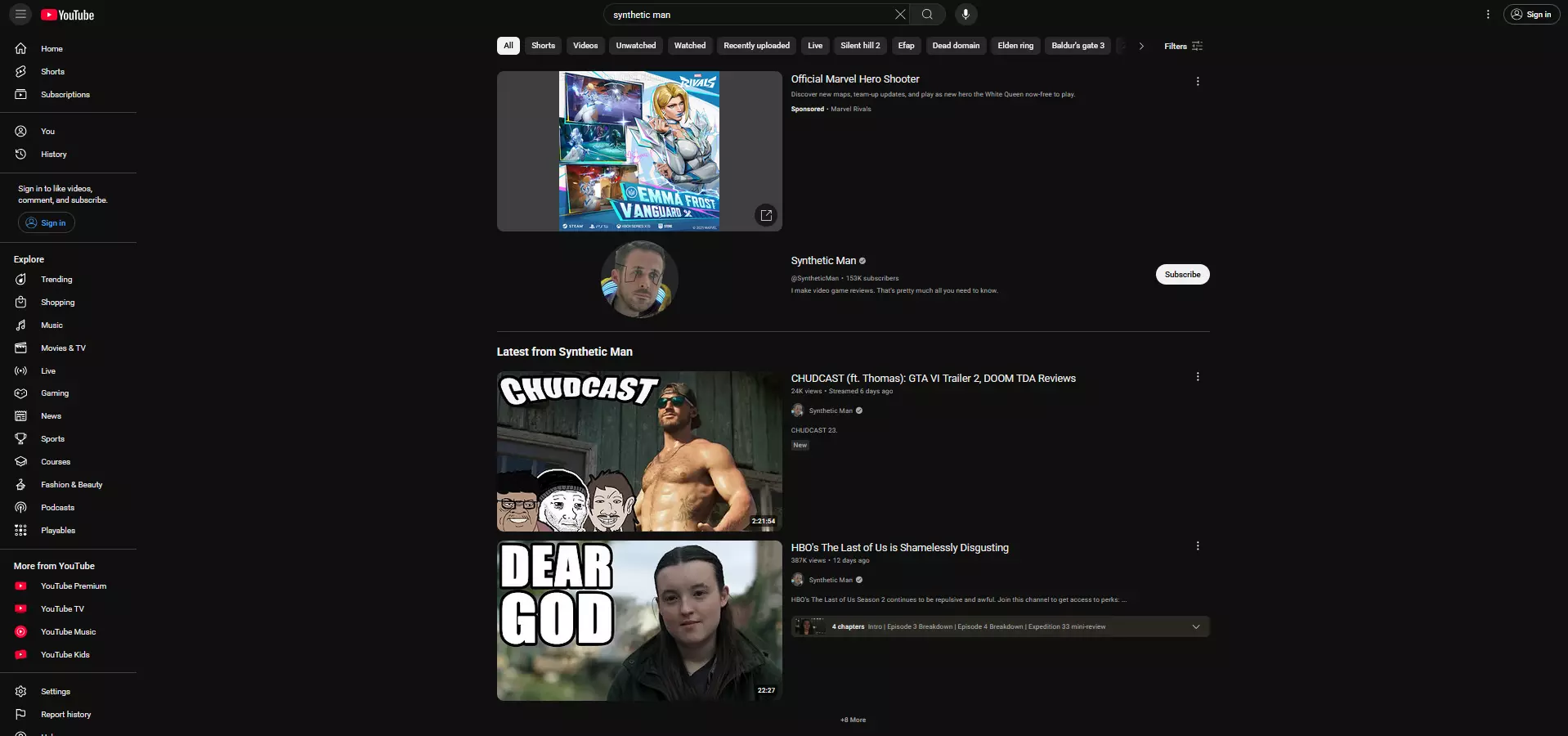Open options menu for CHUDCAST video

pos(1198,377)
